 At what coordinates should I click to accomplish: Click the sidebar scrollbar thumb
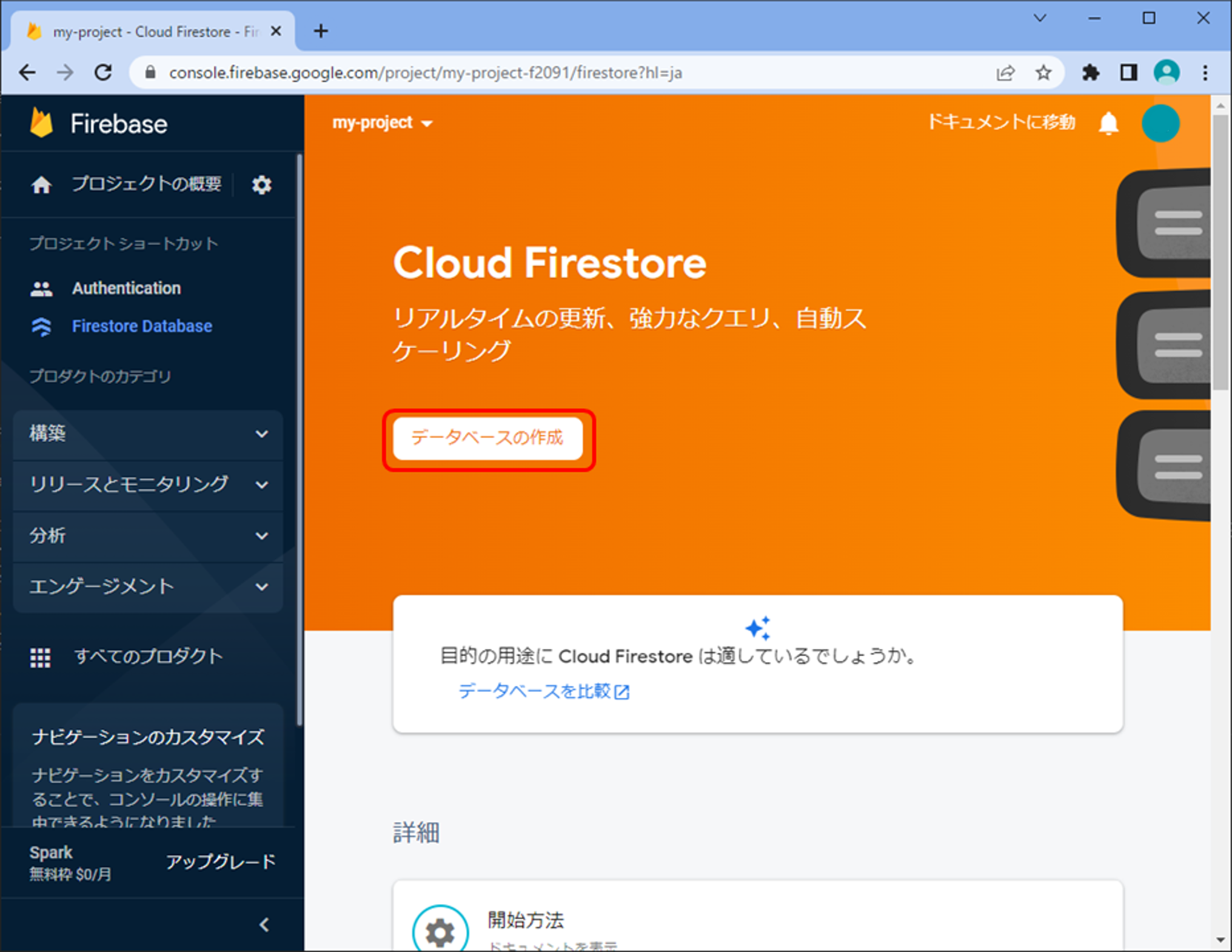(x=300, y=440)
